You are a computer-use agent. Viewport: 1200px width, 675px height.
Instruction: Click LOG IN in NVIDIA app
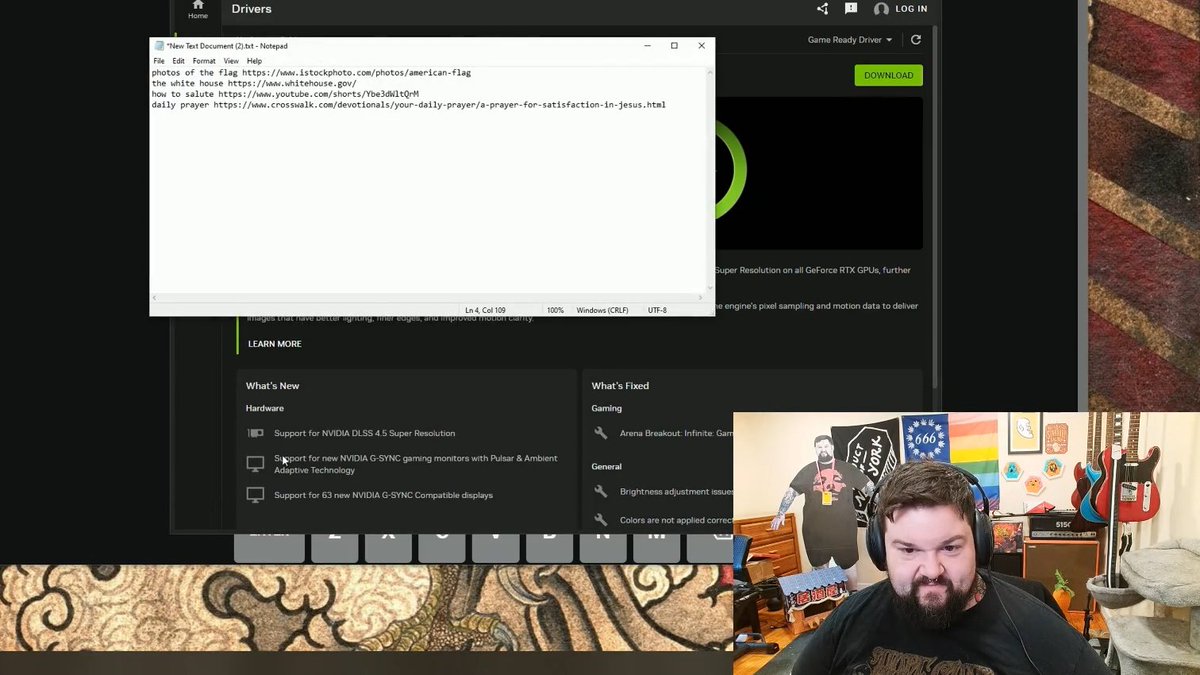tap(911, 9)
